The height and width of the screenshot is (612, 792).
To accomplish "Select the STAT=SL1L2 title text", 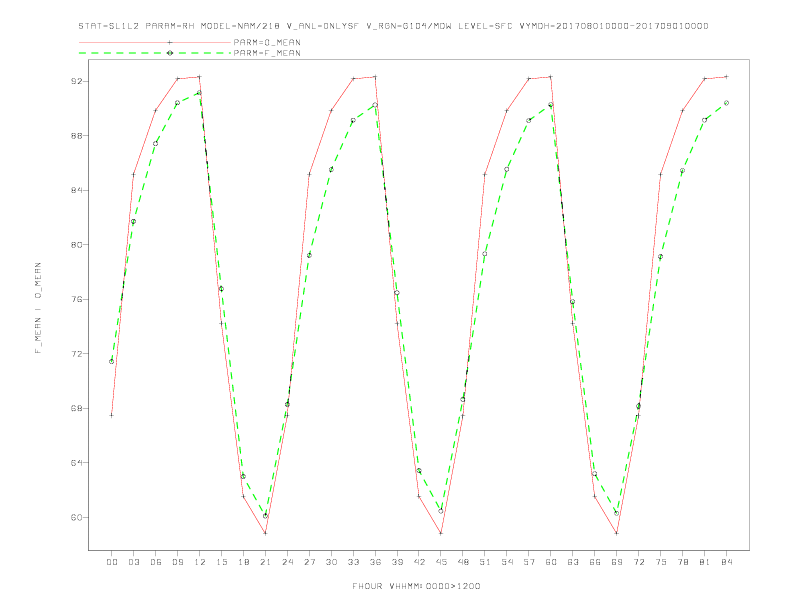I will (x=109, y=26).
